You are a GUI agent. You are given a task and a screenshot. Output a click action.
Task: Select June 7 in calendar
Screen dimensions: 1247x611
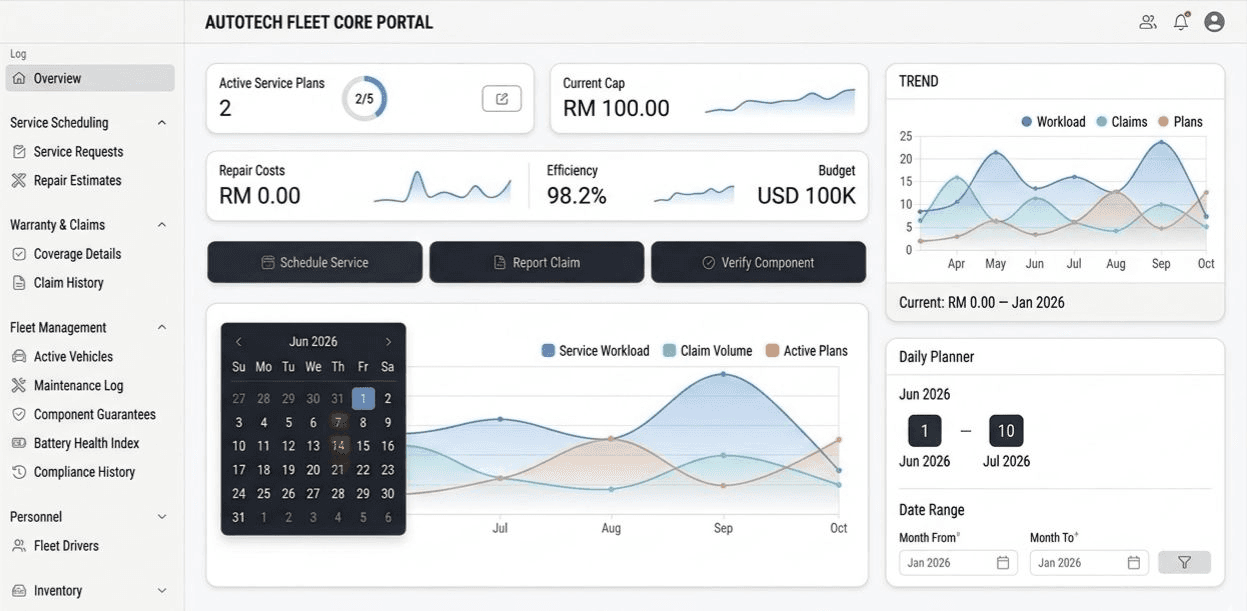338,422
